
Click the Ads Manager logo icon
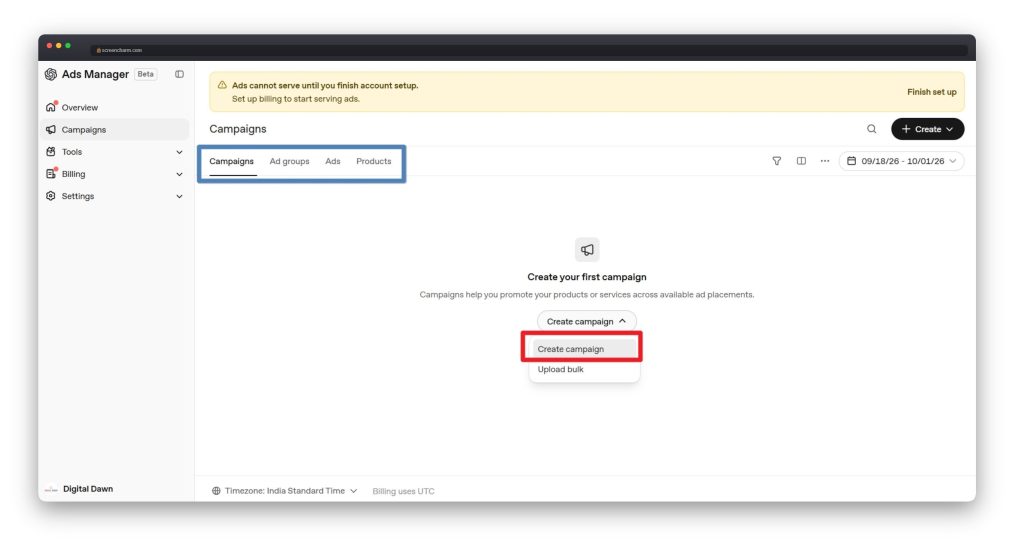pyautogui.click(x=50, y=74)
